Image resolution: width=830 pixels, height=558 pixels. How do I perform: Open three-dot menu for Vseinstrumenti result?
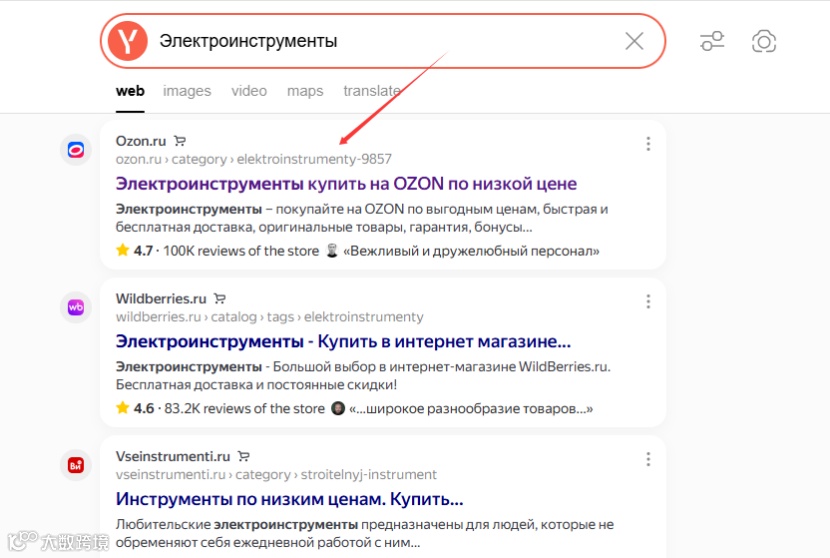click(x=648, y=459)
